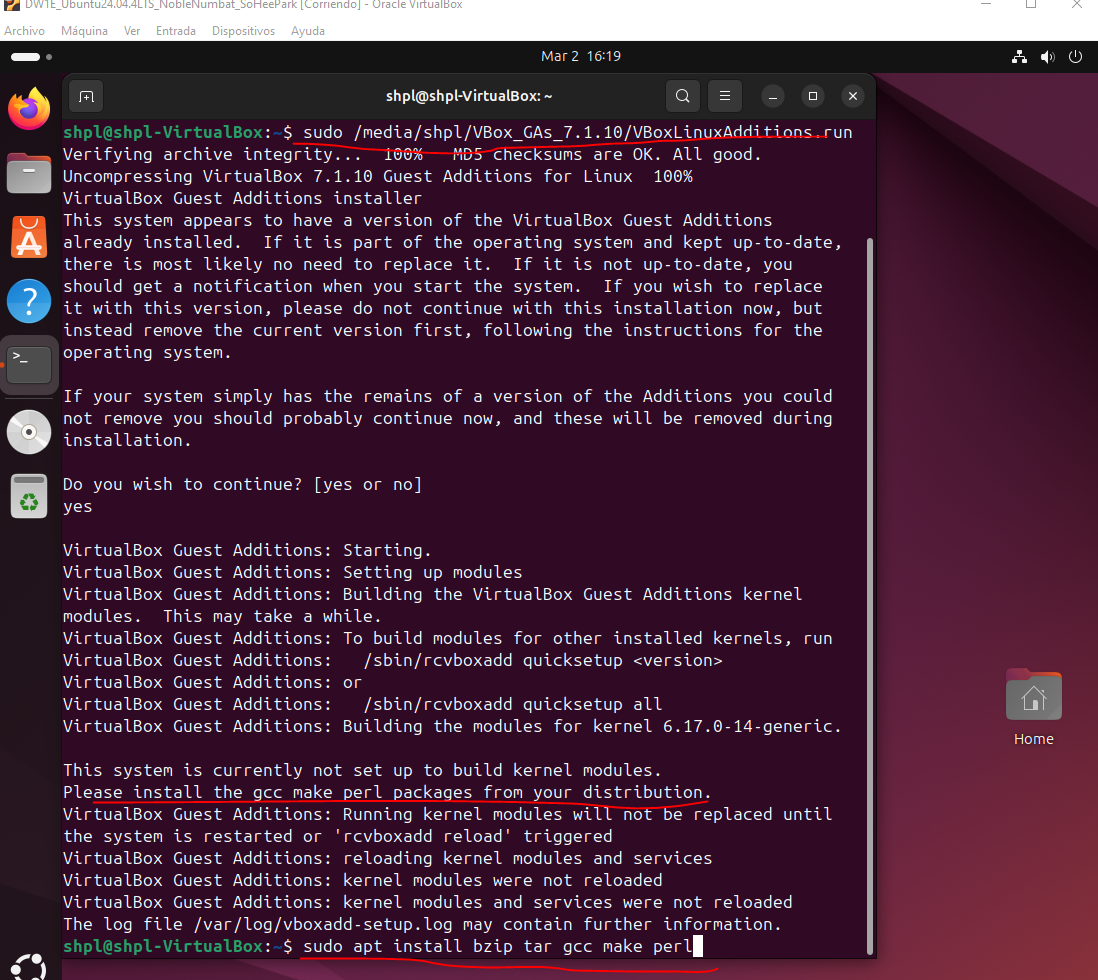Screen dimensions: 1098x980
Task: Maximize the terminal window
Action: 813,96
